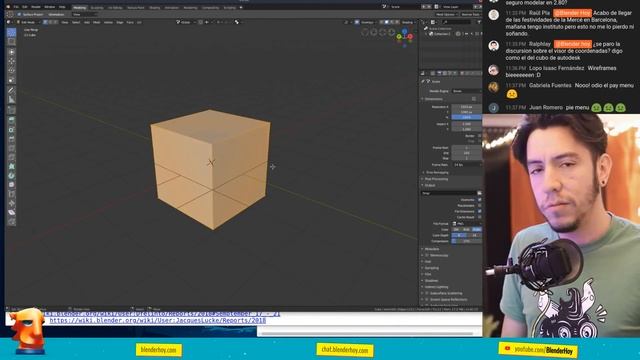This screenshot has height=360, width=640.
Task: Open the JacquesLucke Reports 2018 wiki link
Action: pyautogui.click(x=158, y=321)
